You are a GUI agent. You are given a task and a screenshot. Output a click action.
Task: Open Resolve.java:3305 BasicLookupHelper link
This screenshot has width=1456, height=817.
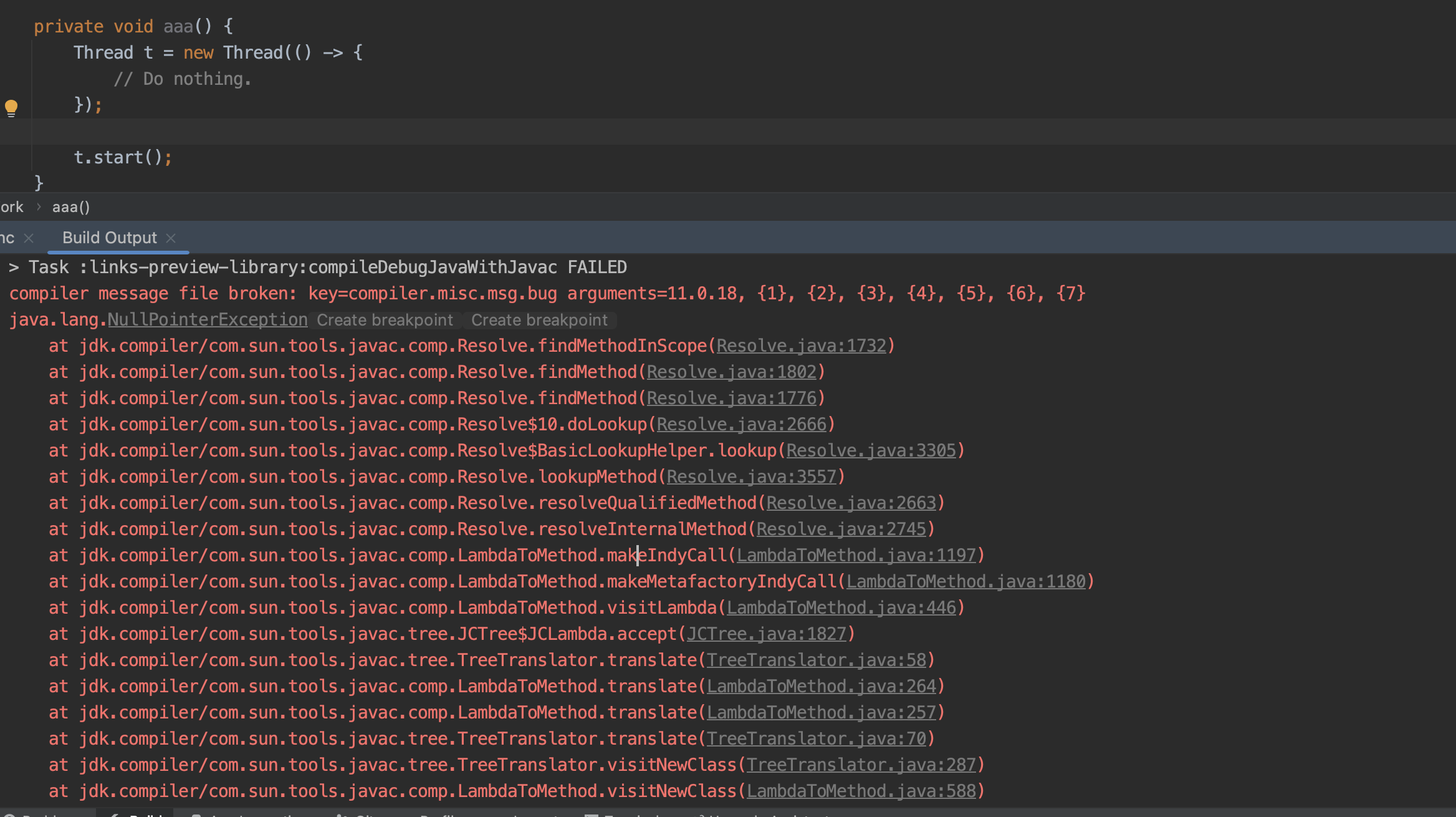(x=871, y=451)
